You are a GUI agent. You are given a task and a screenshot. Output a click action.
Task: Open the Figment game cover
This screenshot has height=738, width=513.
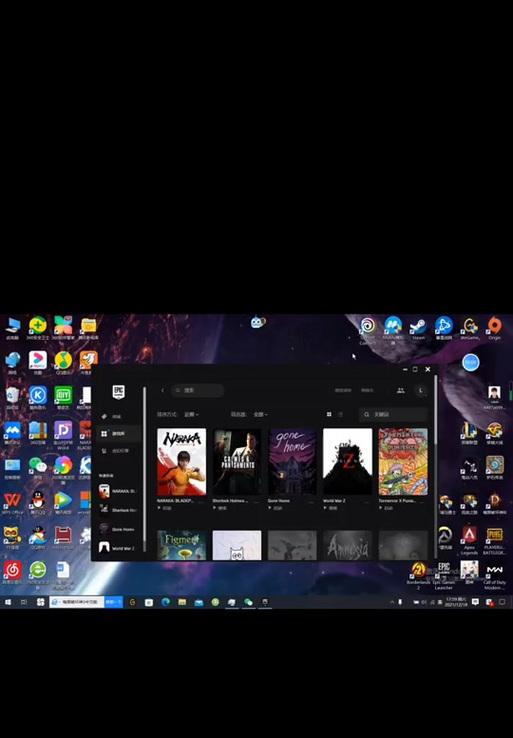click(x=181, y=545)
